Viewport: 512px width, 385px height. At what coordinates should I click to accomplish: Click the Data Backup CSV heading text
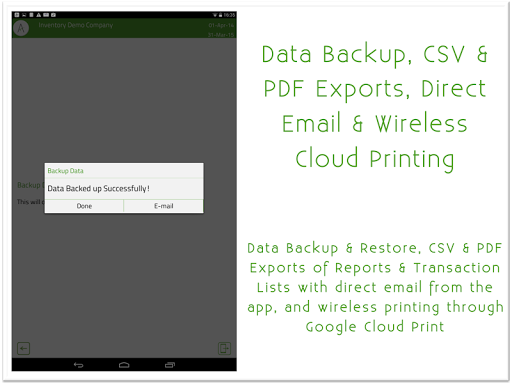pyautogui.click(x=375, y=106)
